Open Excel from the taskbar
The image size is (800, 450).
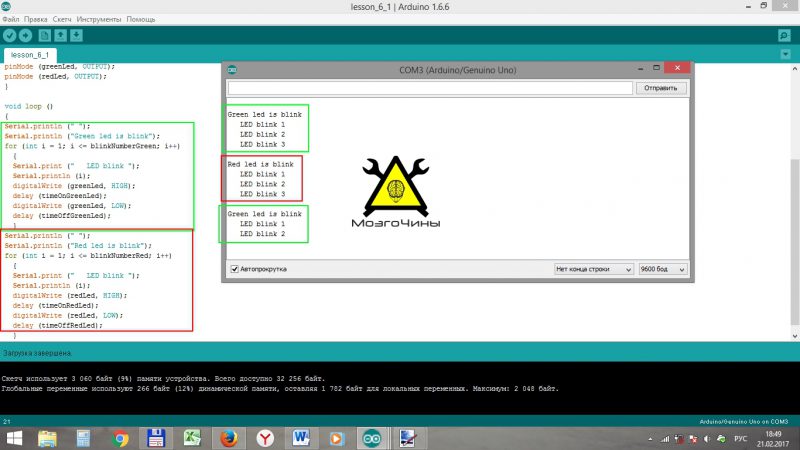click(192, 438)
